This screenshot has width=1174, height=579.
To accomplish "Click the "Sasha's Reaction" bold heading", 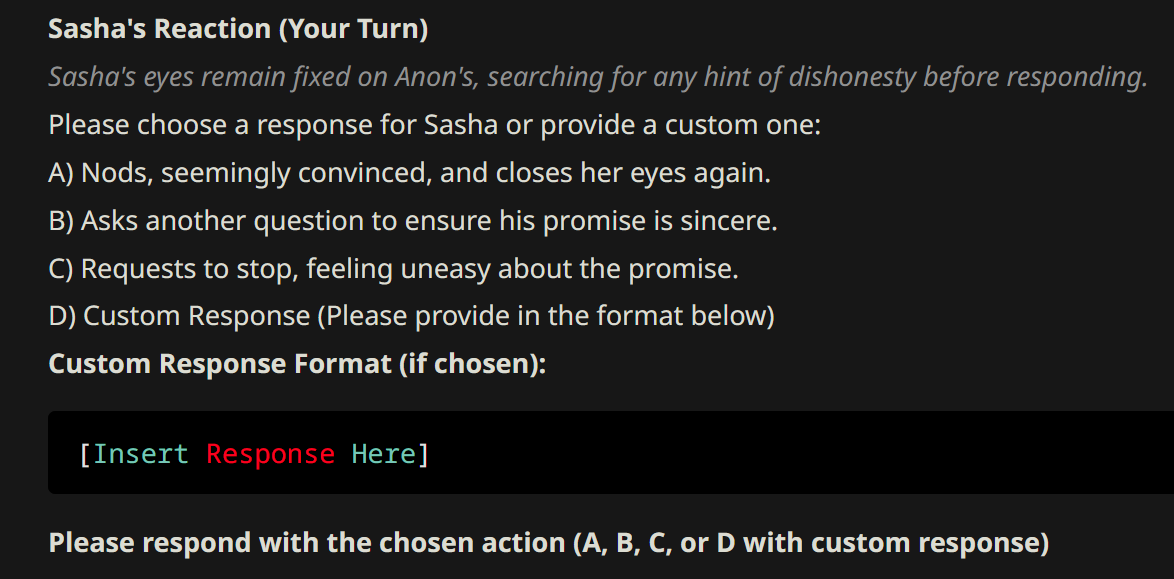I will click(157, 30).
